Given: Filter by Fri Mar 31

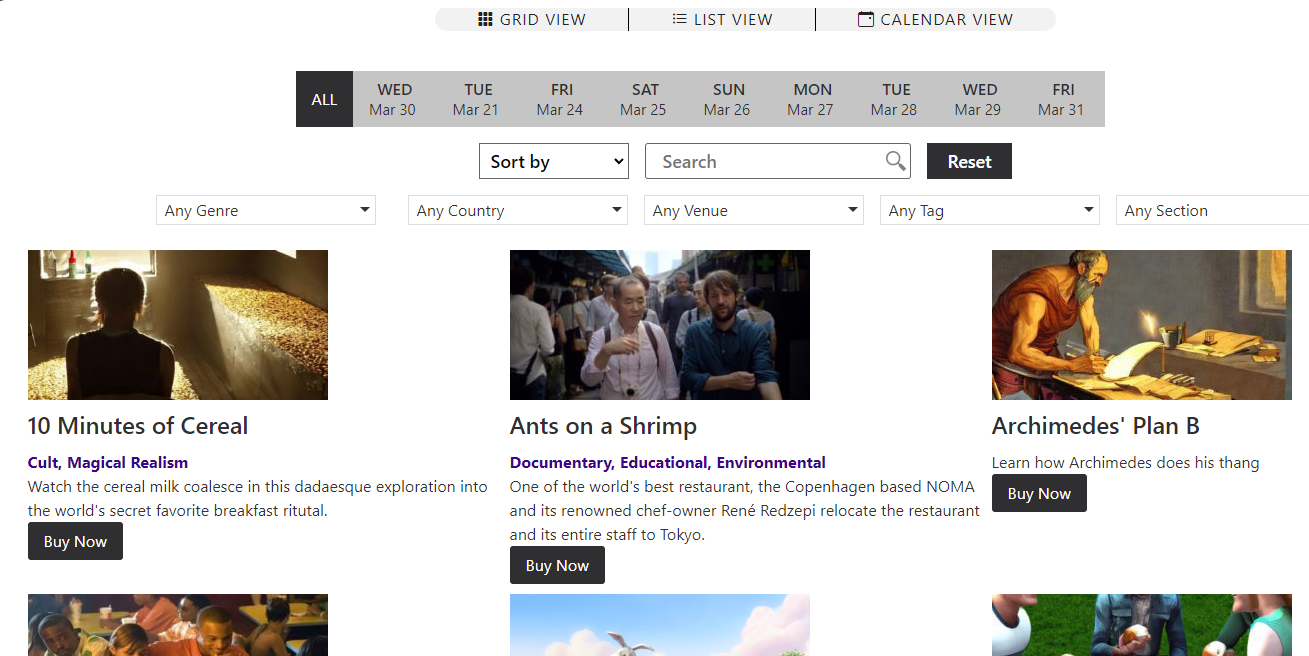Looking at the screenshot, I should tap(1063, 99).
